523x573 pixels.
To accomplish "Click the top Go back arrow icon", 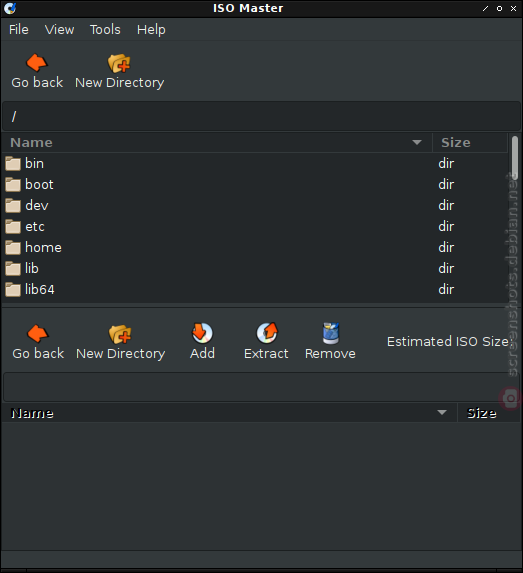I will [37, 63].
